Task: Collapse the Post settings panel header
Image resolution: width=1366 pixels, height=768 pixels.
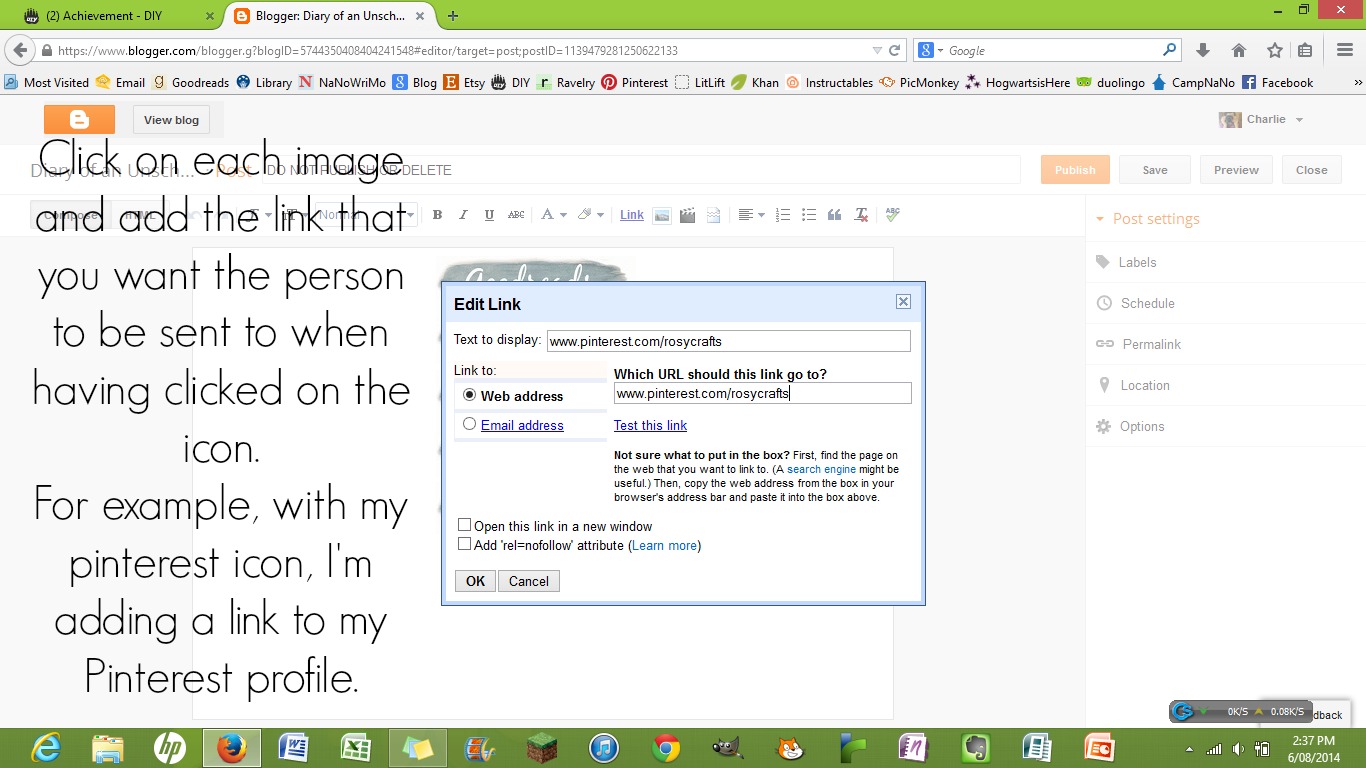Action: pos(1148,219)
